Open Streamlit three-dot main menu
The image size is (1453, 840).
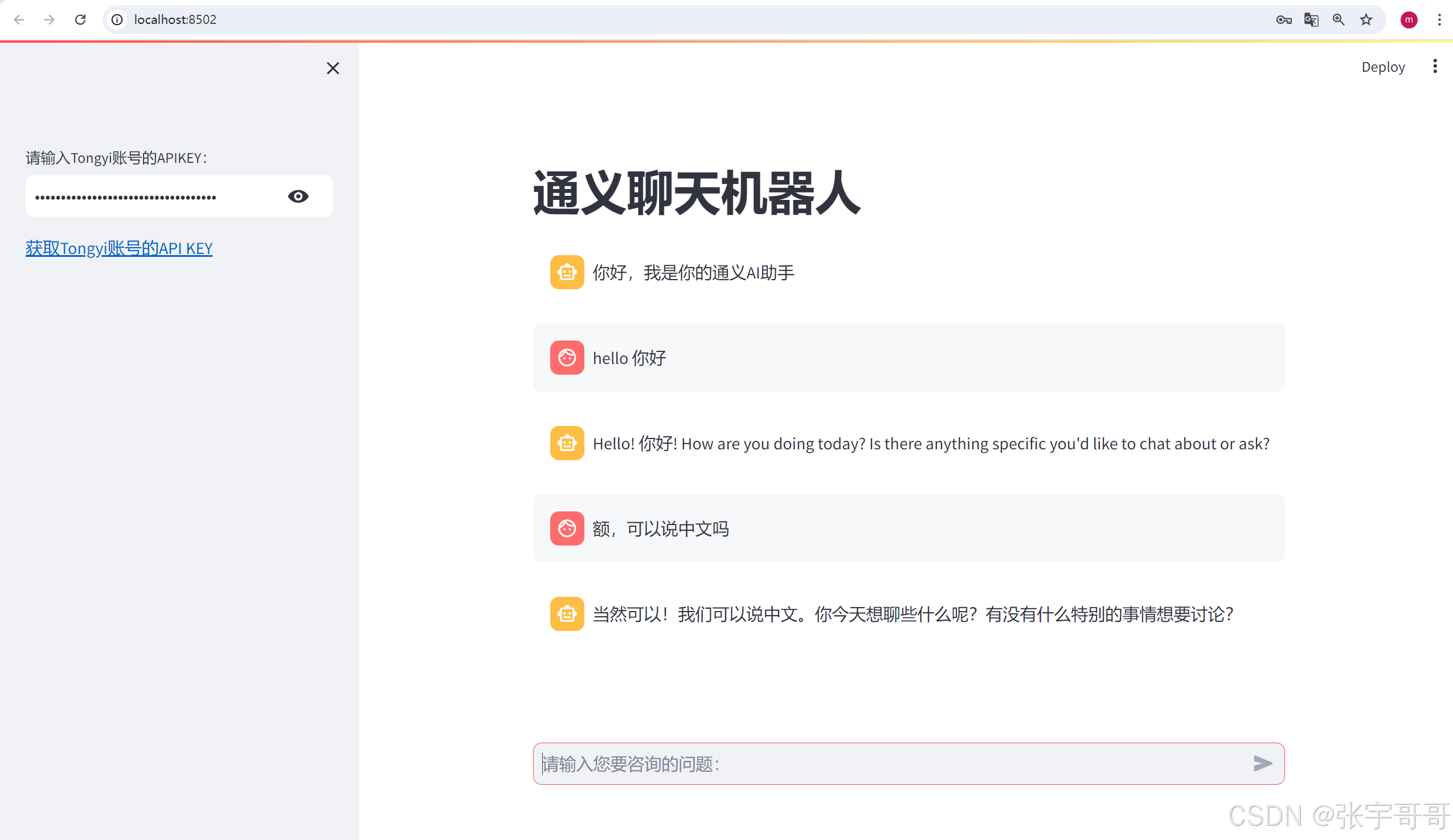[1435, 66]
